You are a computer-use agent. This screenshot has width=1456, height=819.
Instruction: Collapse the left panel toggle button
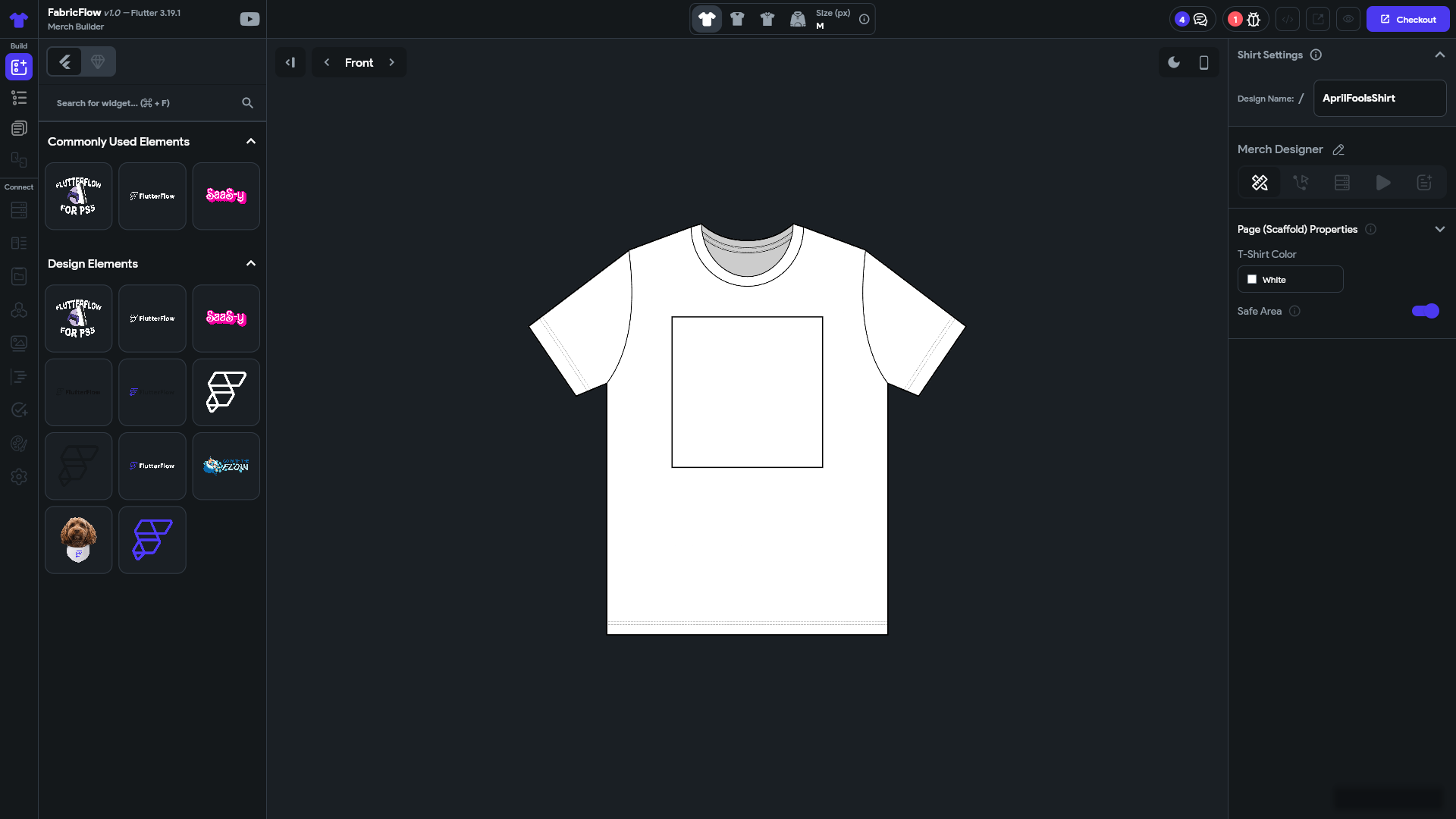tap(290, 62)
